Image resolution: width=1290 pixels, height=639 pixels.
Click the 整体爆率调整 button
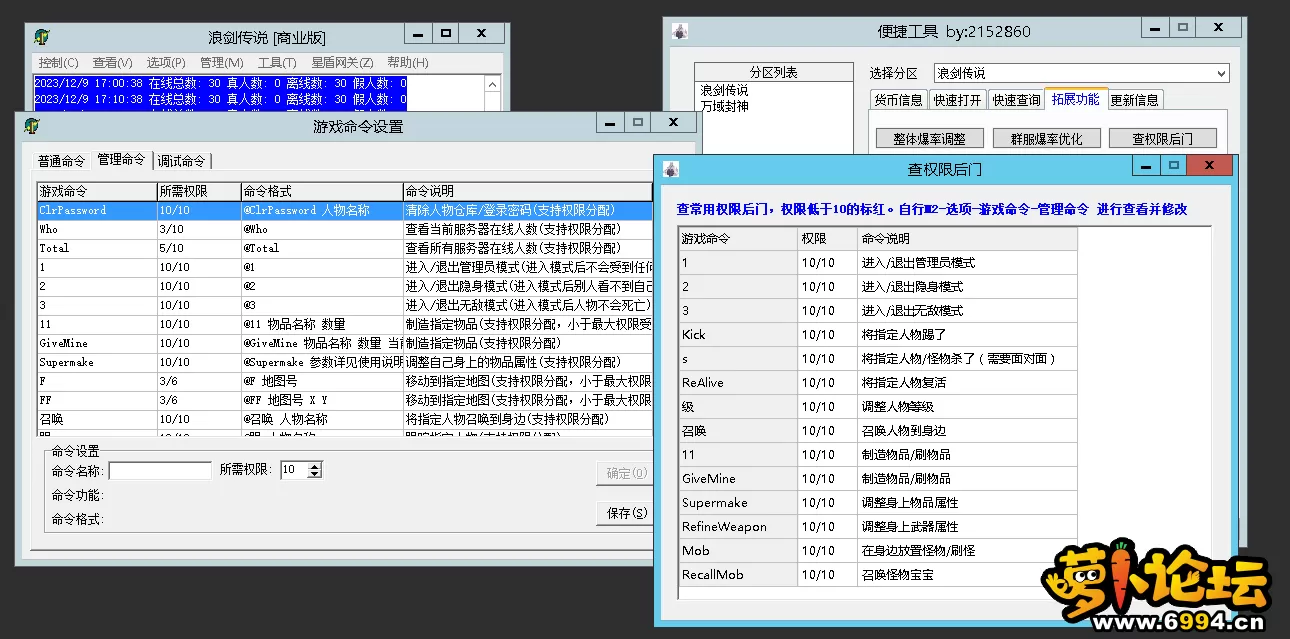pyautogui.click(x=930, y=139)
